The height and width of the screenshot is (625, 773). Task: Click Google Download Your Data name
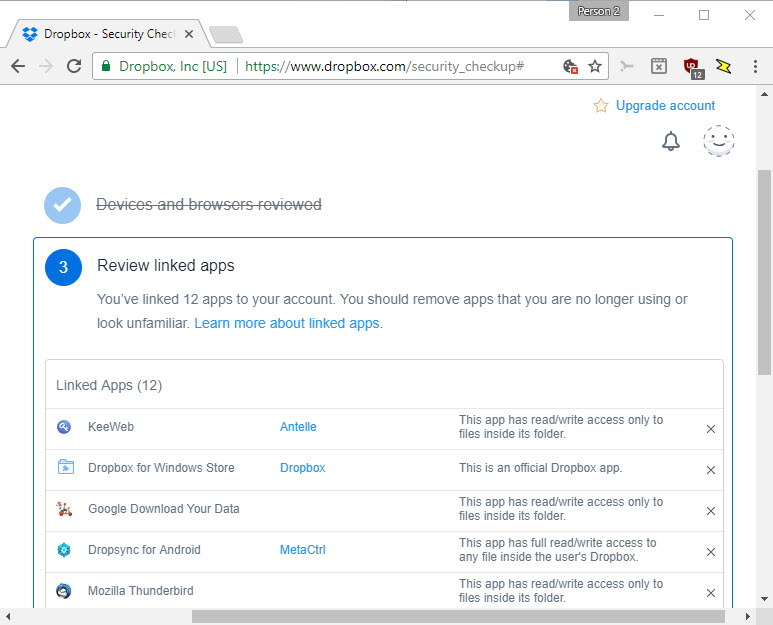(164, 509)
